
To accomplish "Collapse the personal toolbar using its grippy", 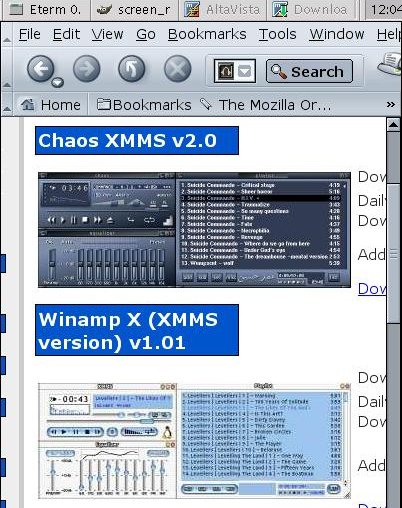I will pyautogui.click(x=7, y=105).
